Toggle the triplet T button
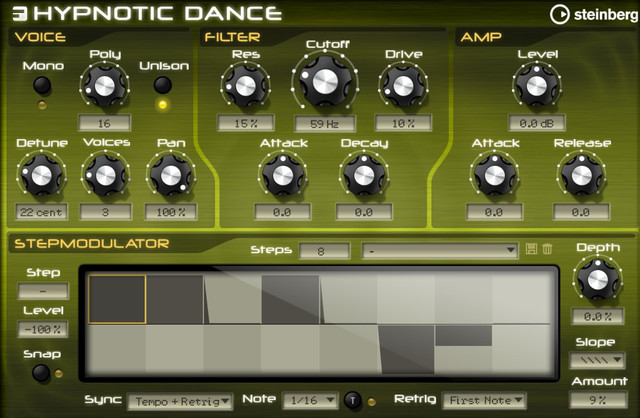The width and height of the screenshot is (640, 418). 353,400
